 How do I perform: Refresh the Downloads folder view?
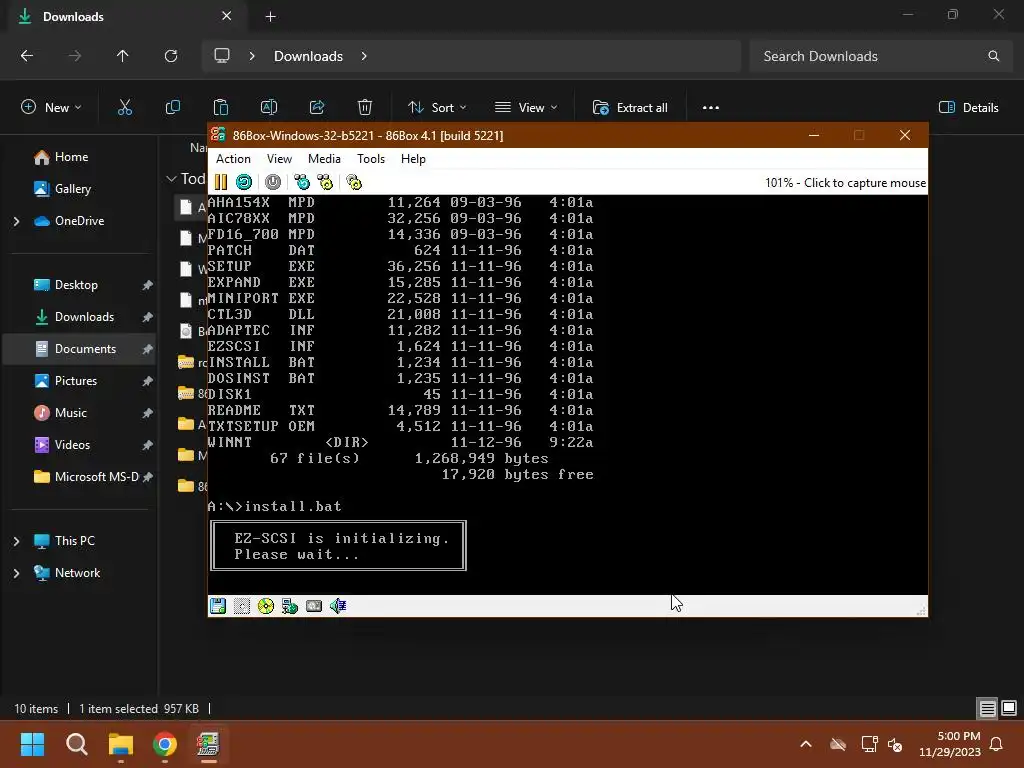click(171, 56)
